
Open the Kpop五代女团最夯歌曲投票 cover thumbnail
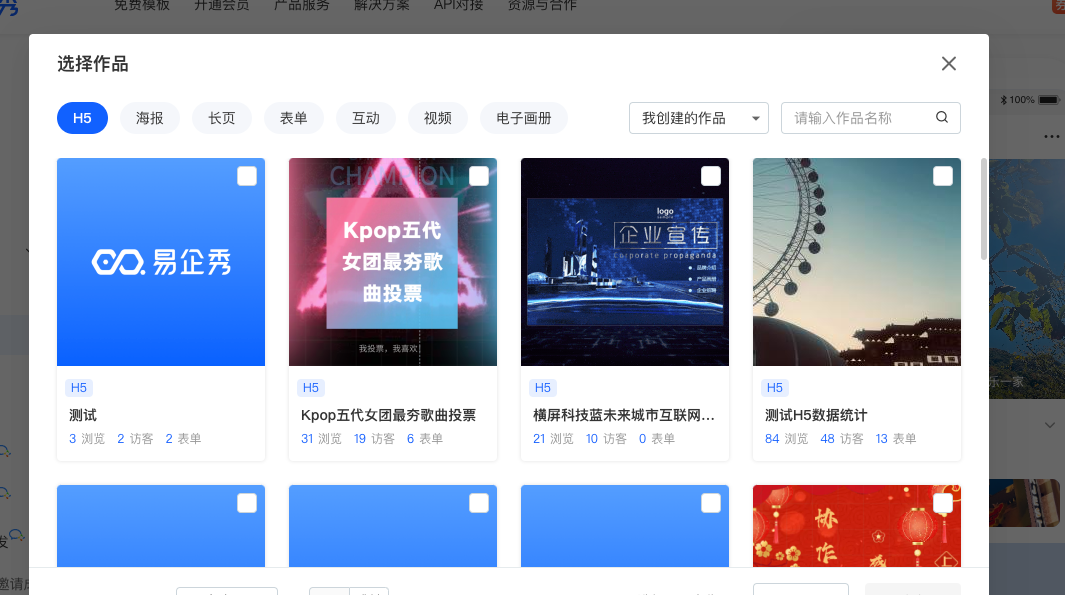coord(393,262)
